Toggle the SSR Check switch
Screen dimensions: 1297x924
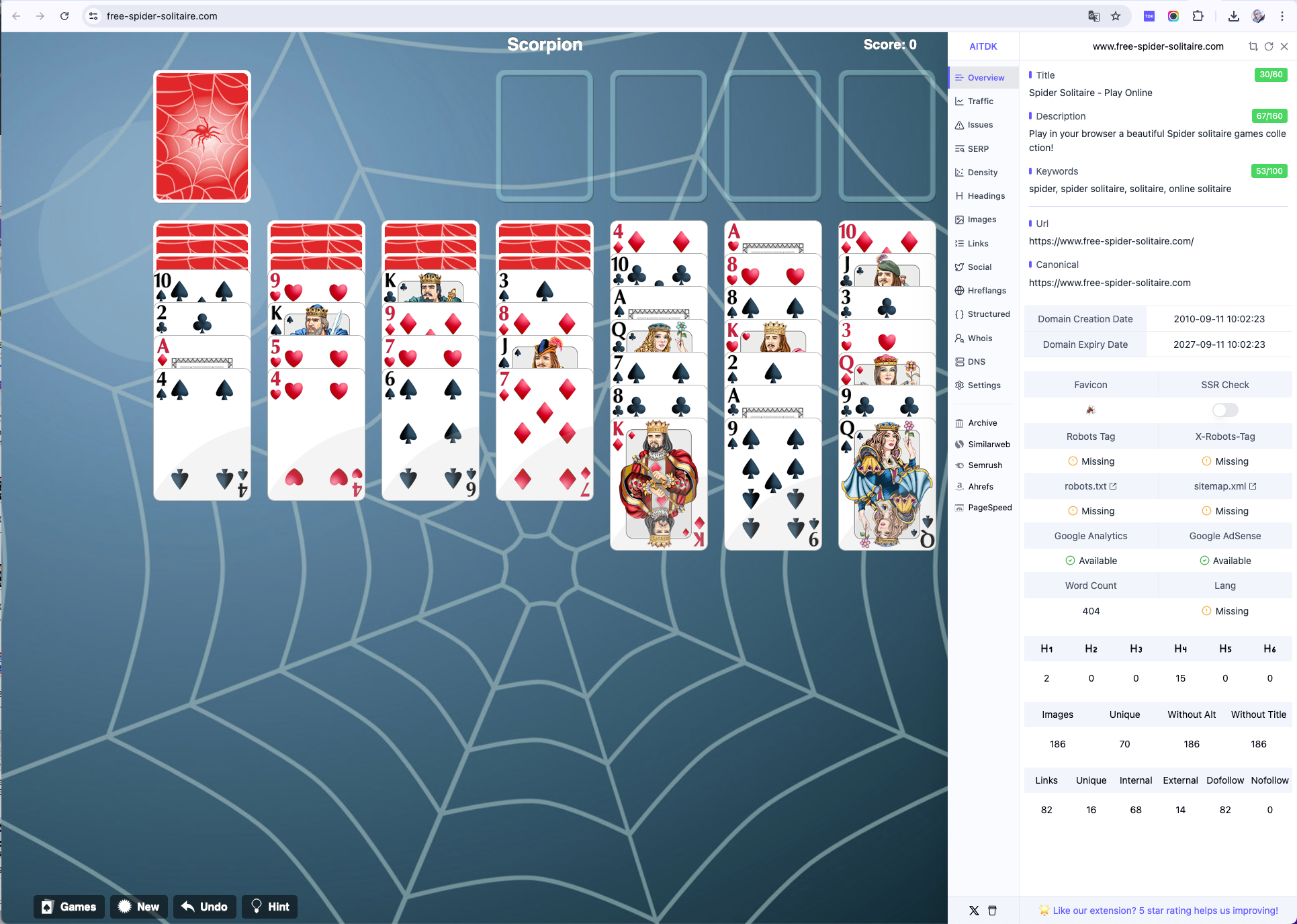pos(1224,410)
